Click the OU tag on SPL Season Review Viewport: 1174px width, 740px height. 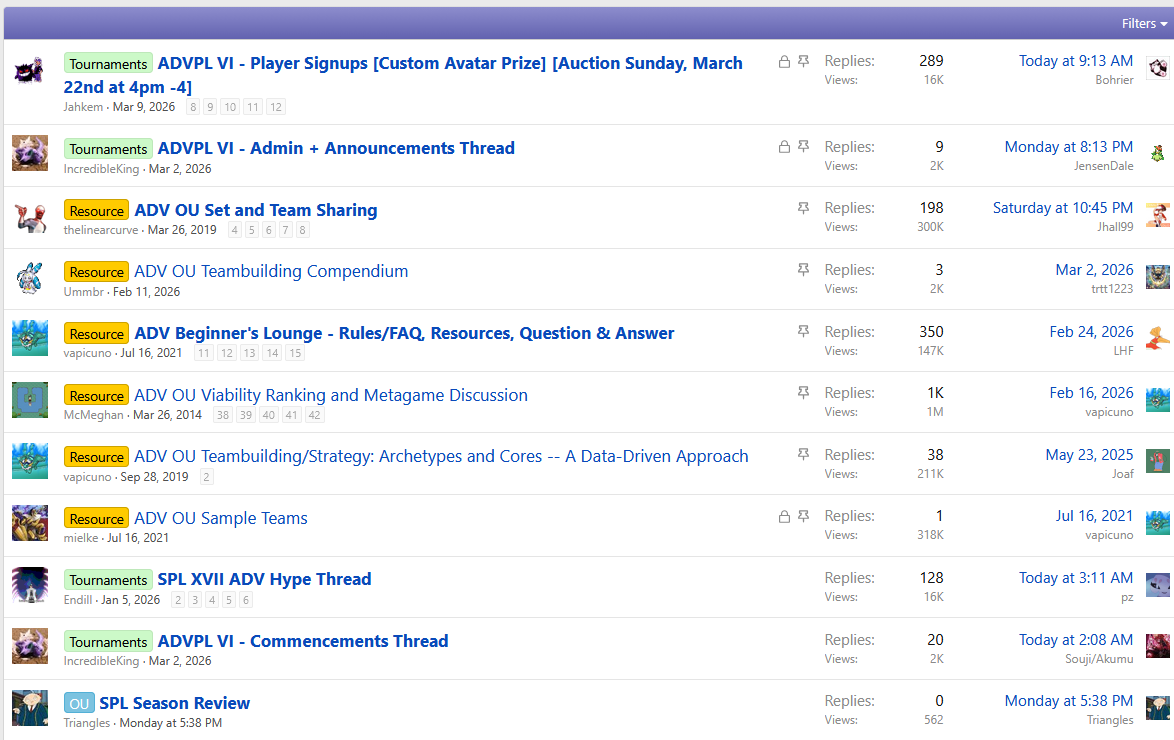79,704
